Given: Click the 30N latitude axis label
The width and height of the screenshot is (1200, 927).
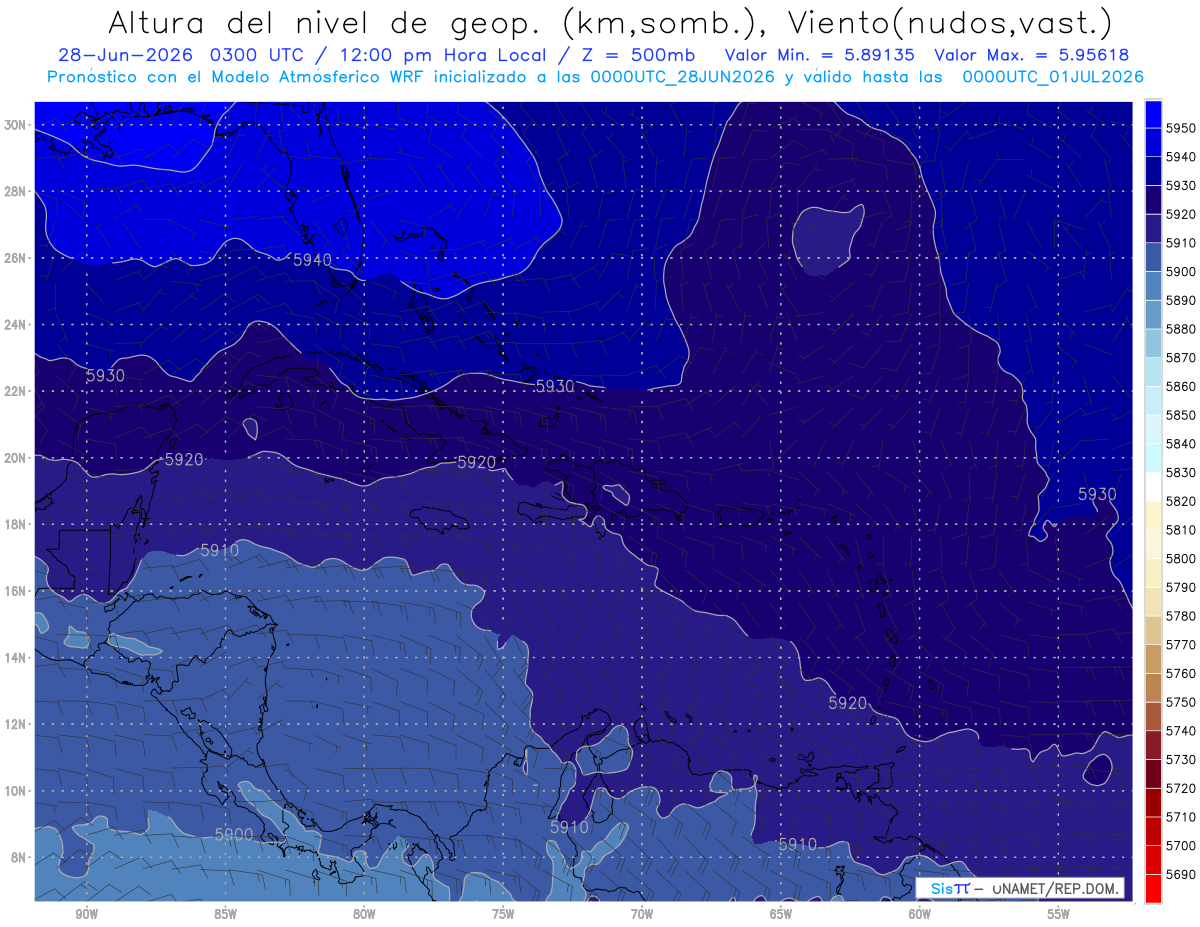Looking at the screenshot, I should pyautogui.click(x=17, y=125).
